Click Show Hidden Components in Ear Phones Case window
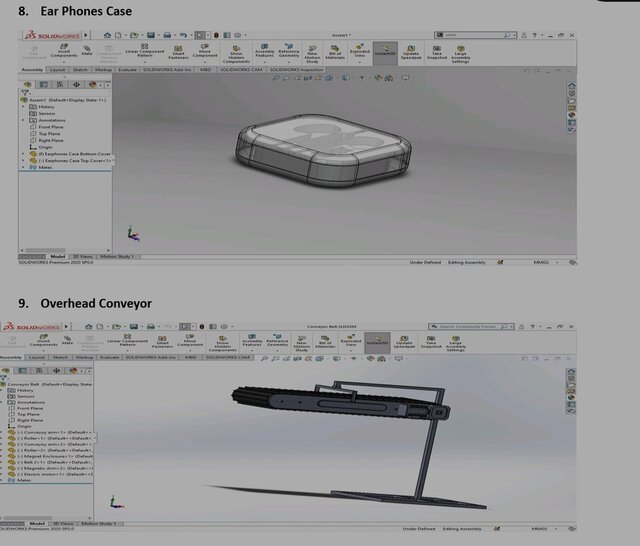The image size is (640, 546). [236, 54]
